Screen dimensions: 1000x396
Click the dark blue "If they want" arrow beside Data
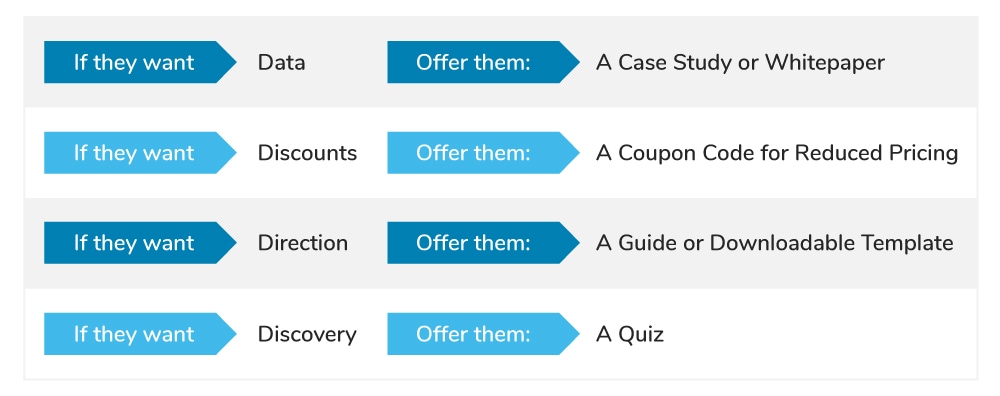click(140, 62)
